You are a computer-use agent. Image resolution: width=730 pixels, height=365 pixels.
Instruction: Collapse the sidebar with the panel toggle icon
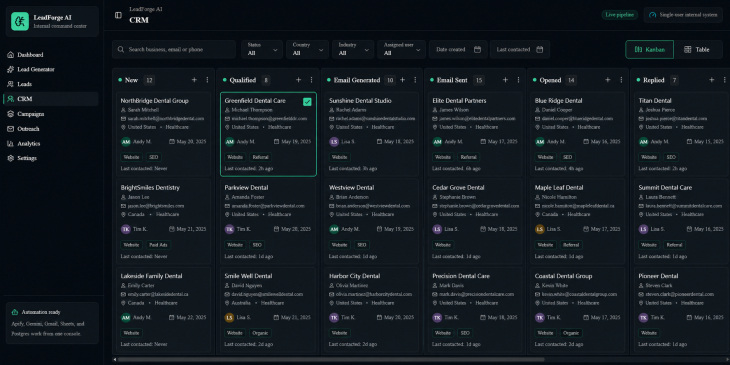pos(118,15)
